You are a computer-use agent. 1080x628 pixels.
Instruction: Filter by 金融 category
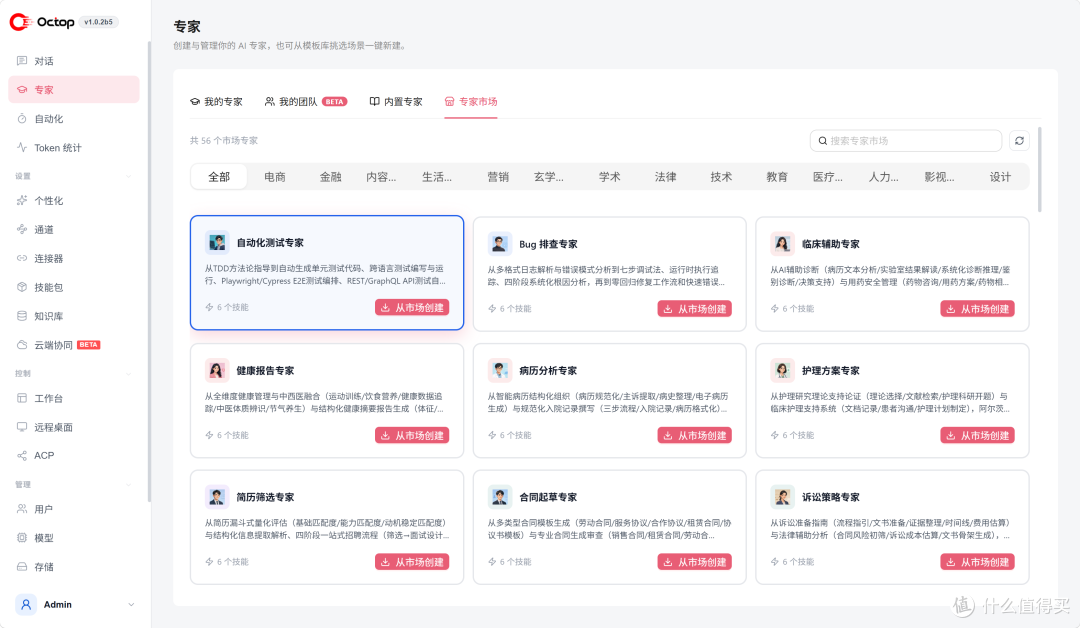pyautogui.click(x=331, y=177)
